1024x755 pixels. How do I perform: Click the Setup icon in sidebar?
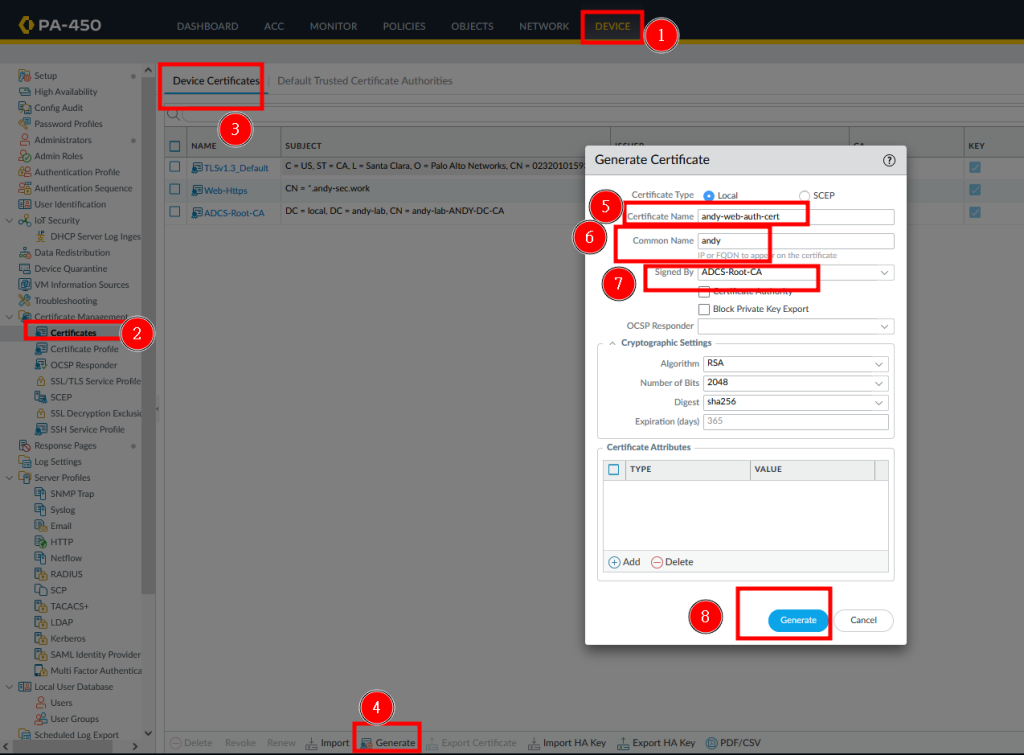tap(25, 76)
